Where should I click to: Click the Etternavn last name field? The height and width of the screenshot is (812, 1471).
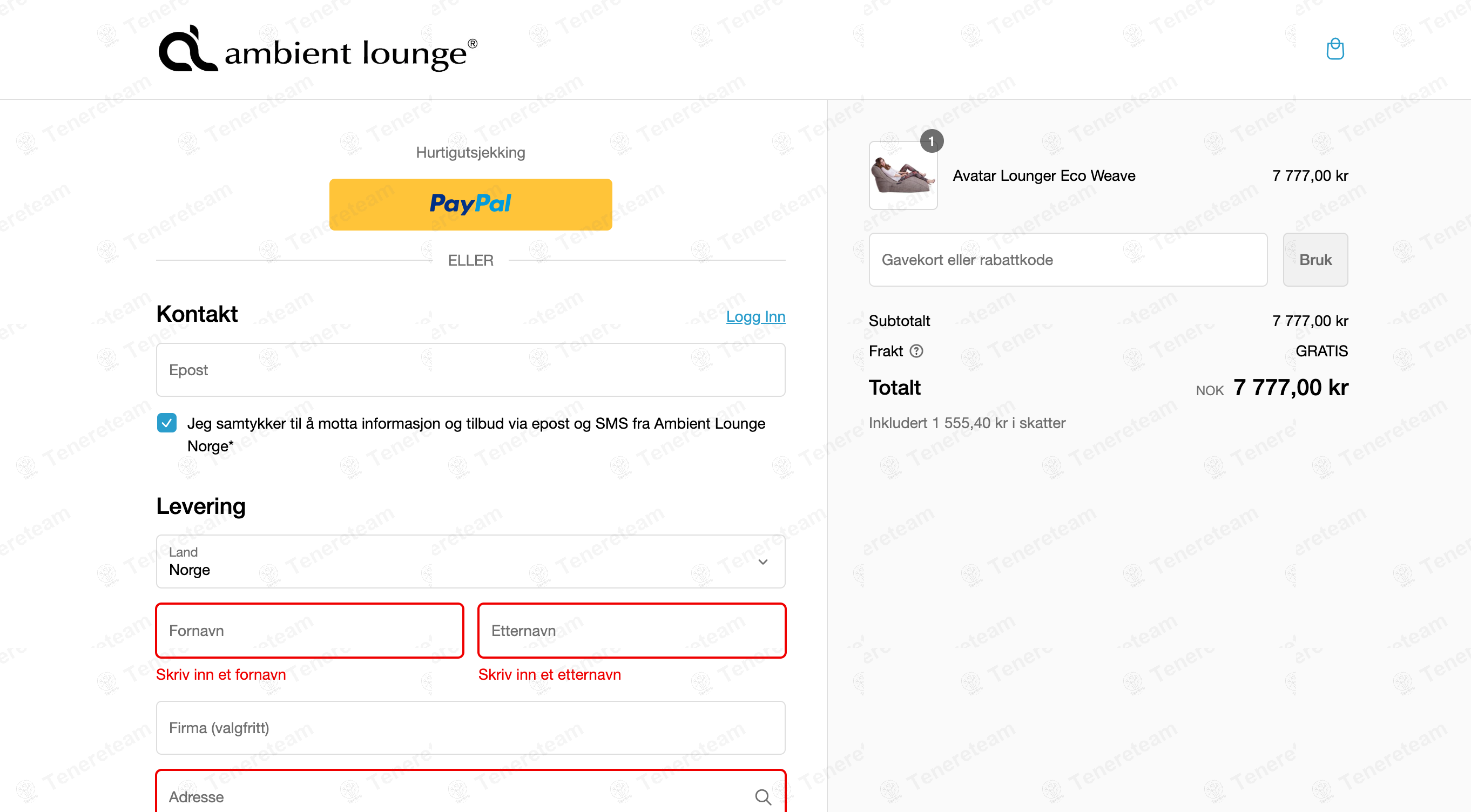tap(632, 631)
